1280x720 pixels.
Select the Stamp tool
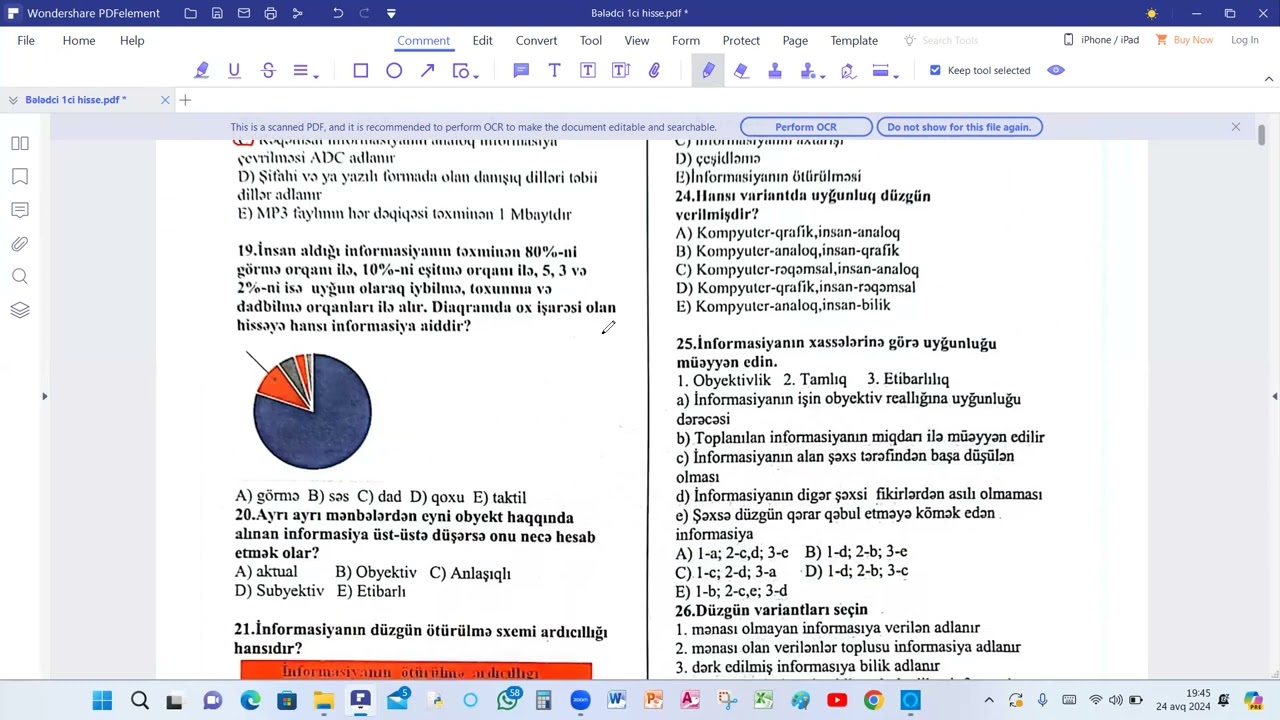point(774,70)
